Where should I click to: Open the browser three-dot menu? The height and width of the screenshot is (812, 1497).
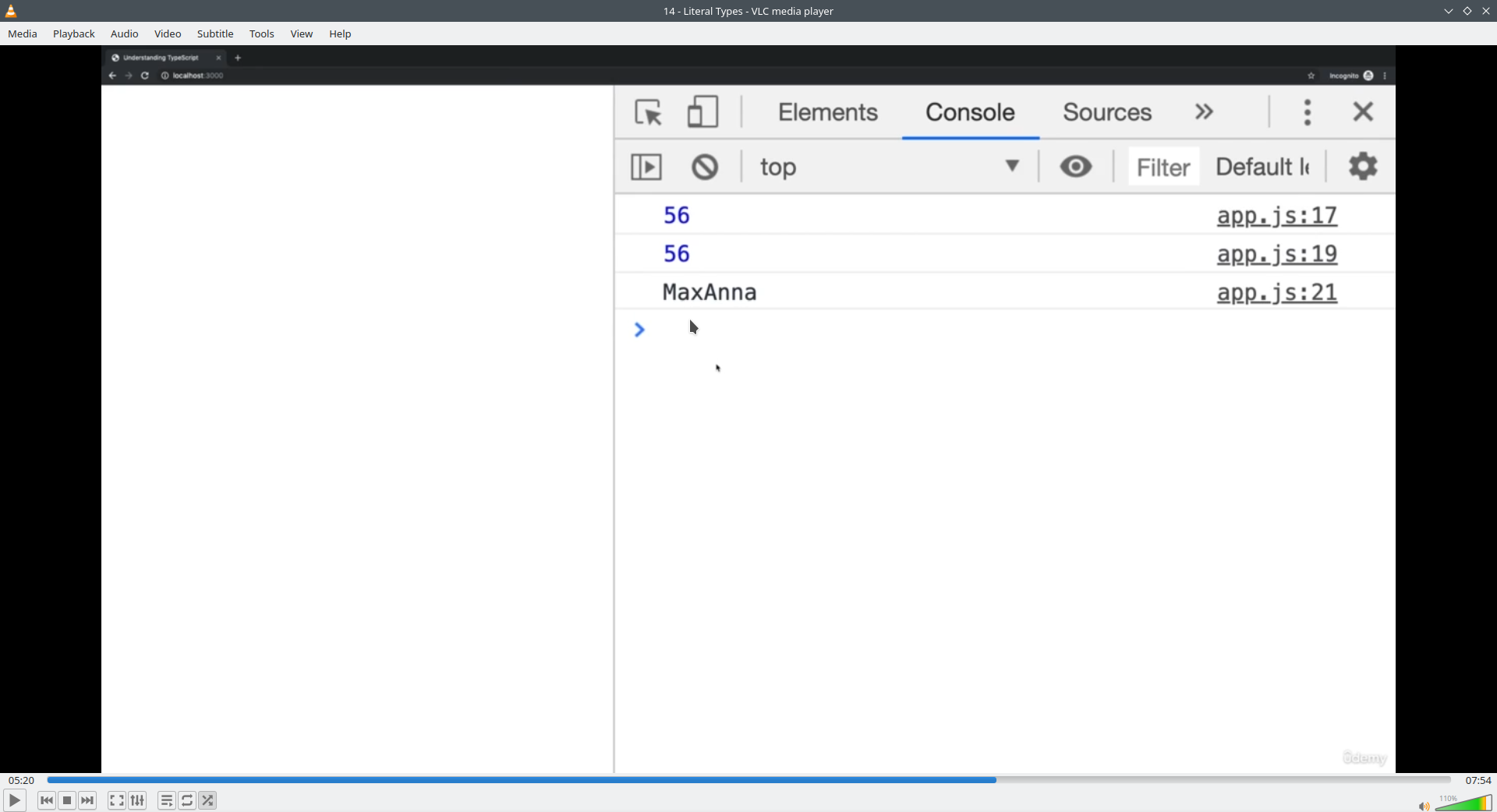(x=1385, y=76)
